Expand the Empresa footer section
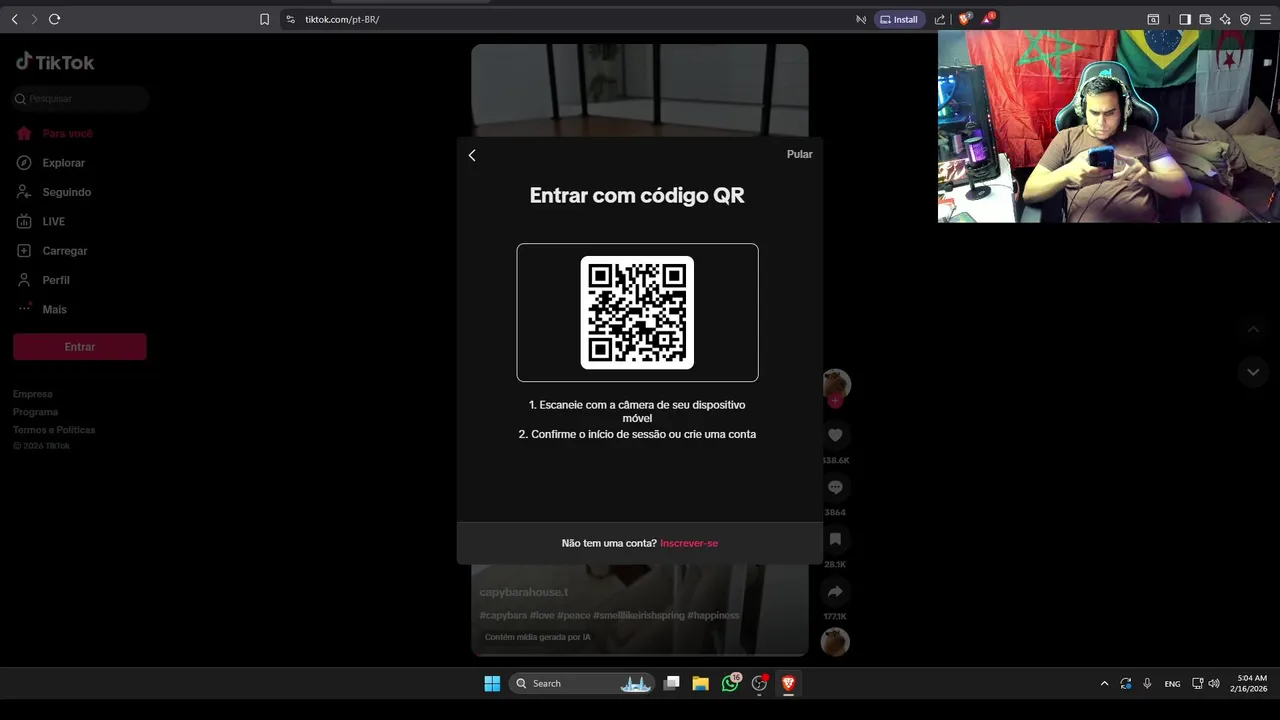The width and height of the screenshot is (1280, 720). [33, 394]
